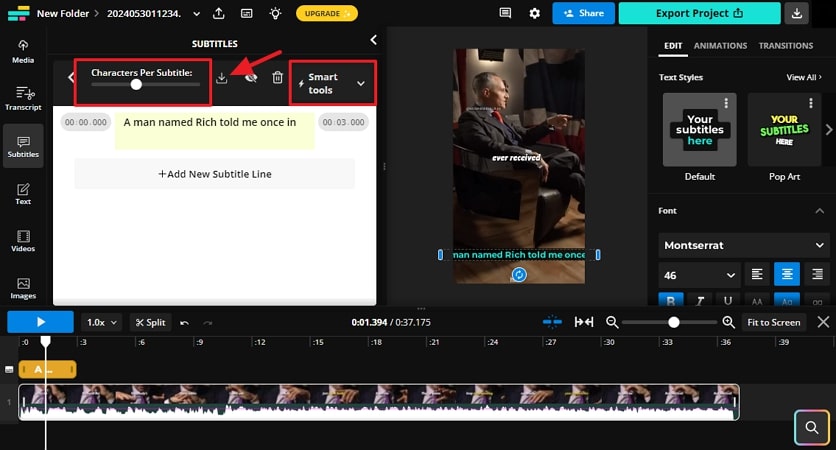Toggle subtitle visibility eye icon
836x450 pixels.
coord(251,78)
